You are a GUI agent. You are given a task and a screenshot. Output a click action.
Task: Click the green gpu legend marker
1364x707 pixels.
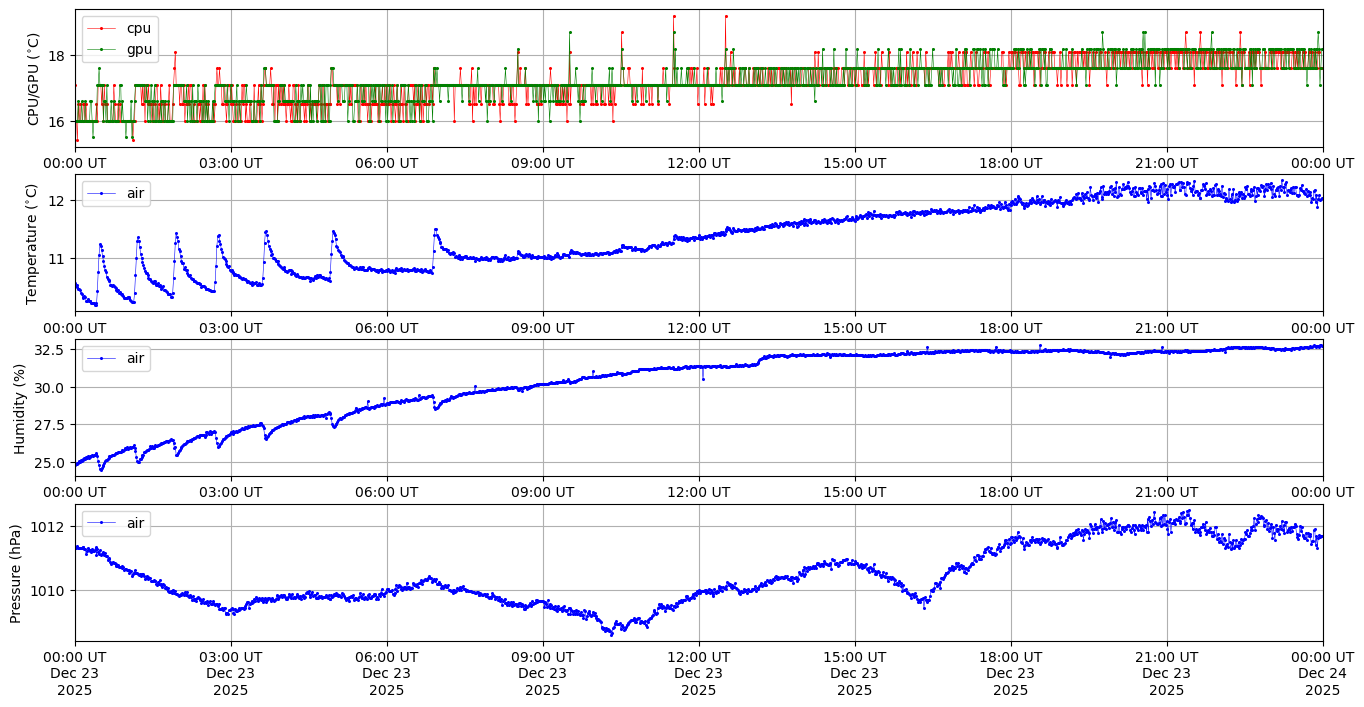102,49
